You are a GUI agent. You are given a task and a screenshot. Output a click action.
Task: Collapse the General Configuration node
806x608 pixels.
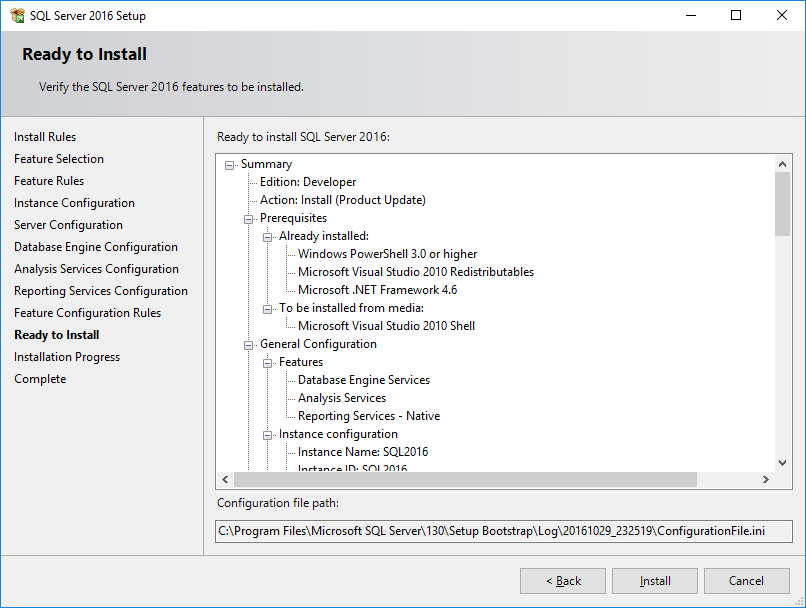pos(248,345)
